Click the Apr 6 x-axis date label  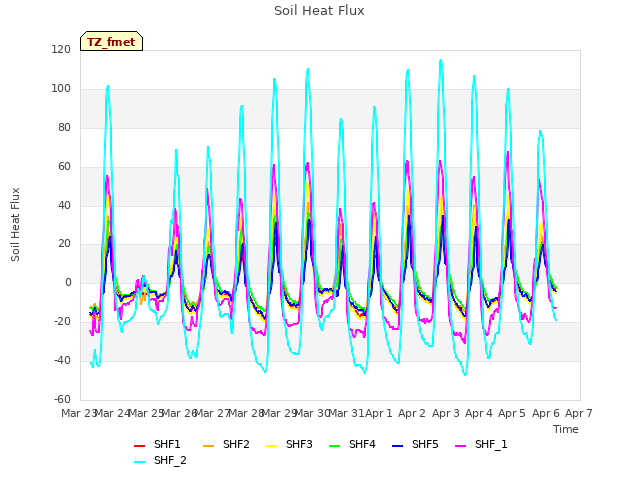tap(546, 413)
